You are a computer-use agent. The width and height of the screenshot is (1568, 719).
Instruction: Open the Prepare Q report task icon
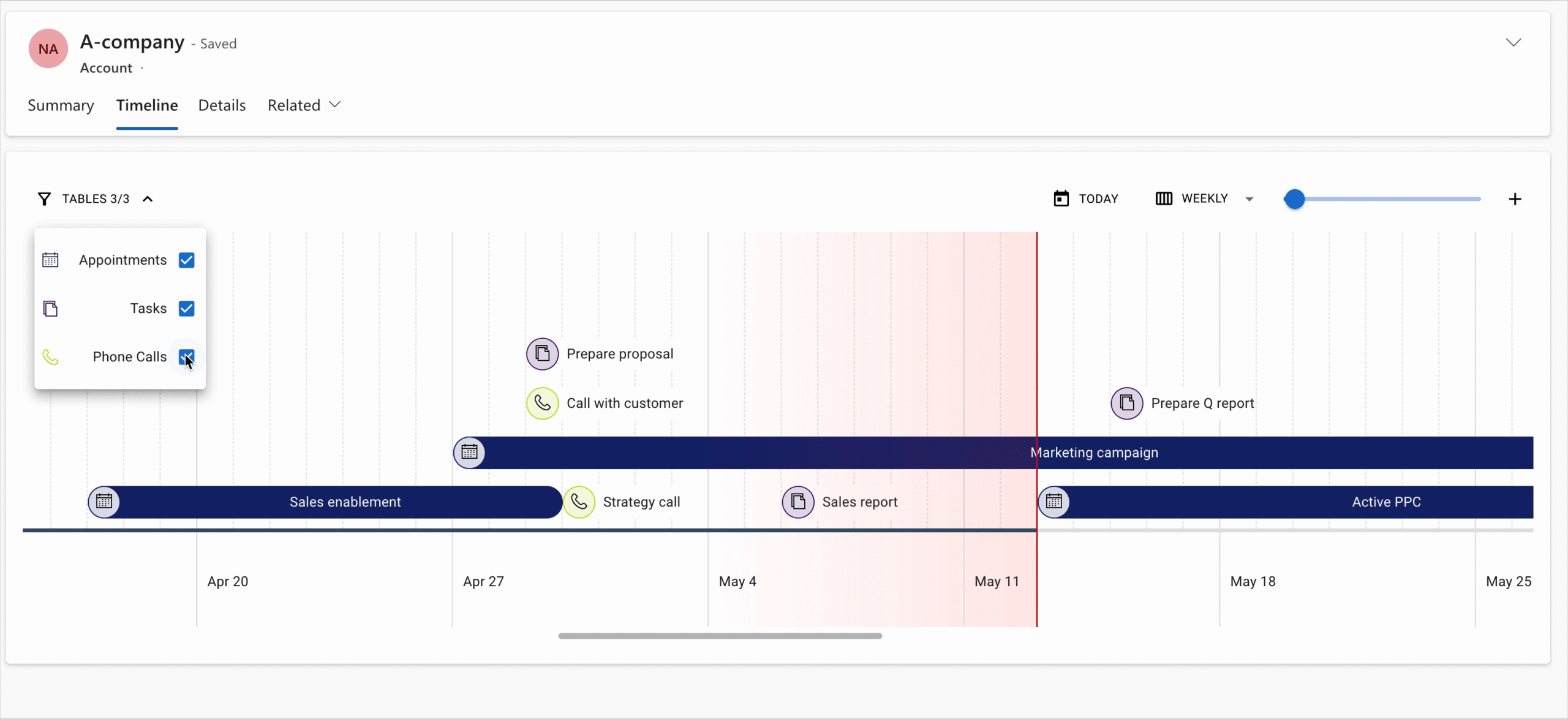pyautogui.click(x=1126, y=403)
